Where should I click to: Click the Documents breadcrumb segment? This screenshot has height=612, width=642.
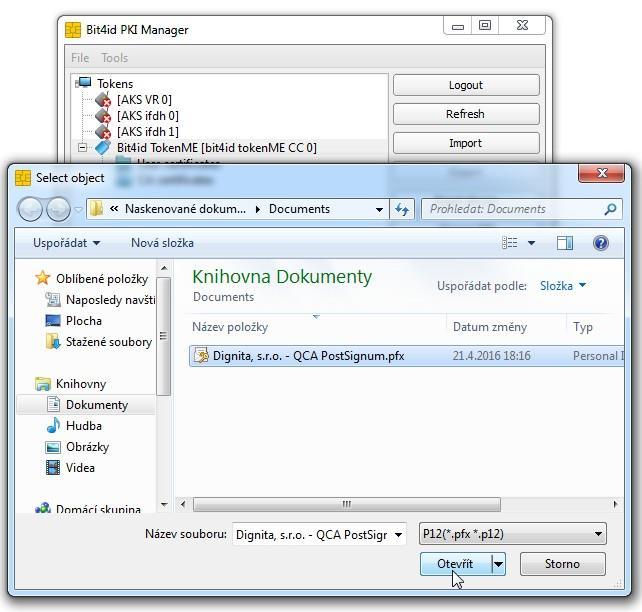(299, 209)
